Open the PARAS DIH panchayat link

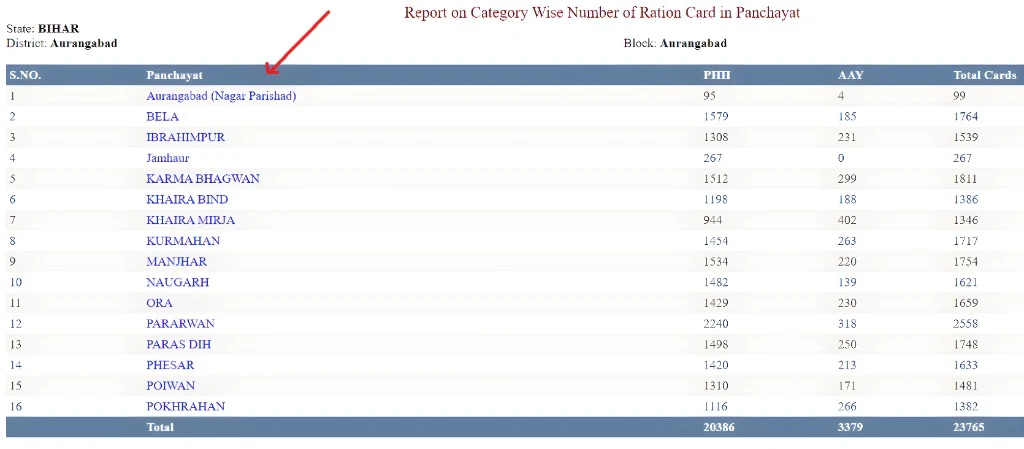(178, 345)
